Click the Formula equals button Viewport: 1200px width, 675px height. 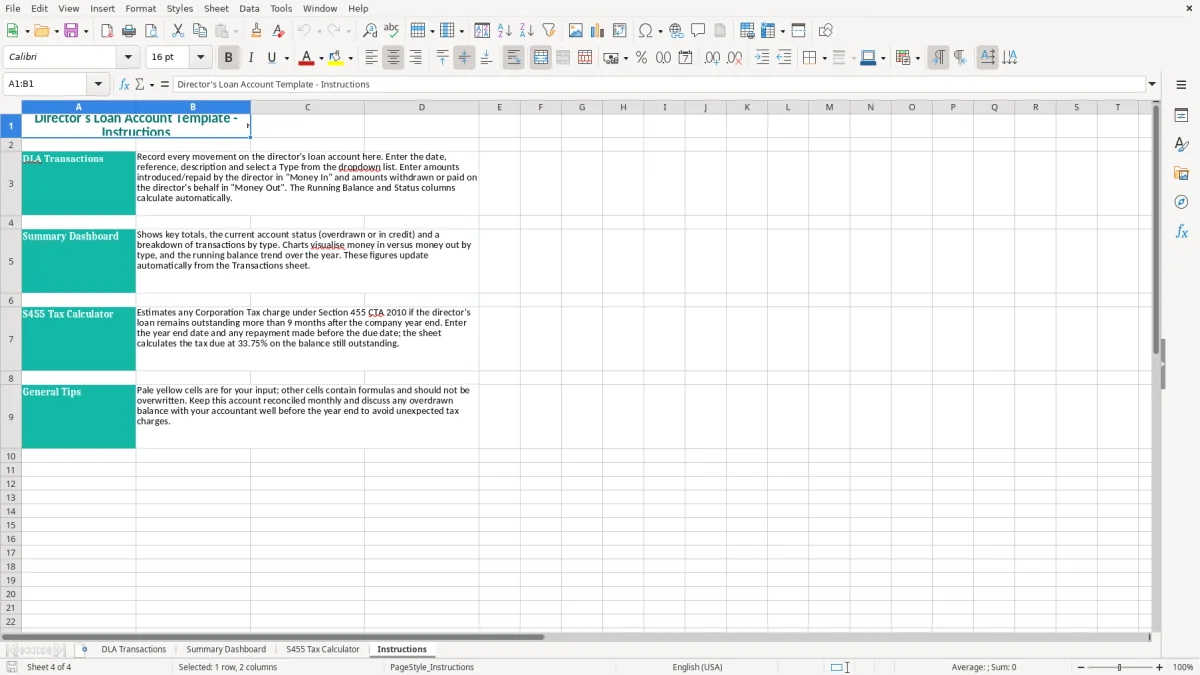pyautogui.click(x=165, y=84)
